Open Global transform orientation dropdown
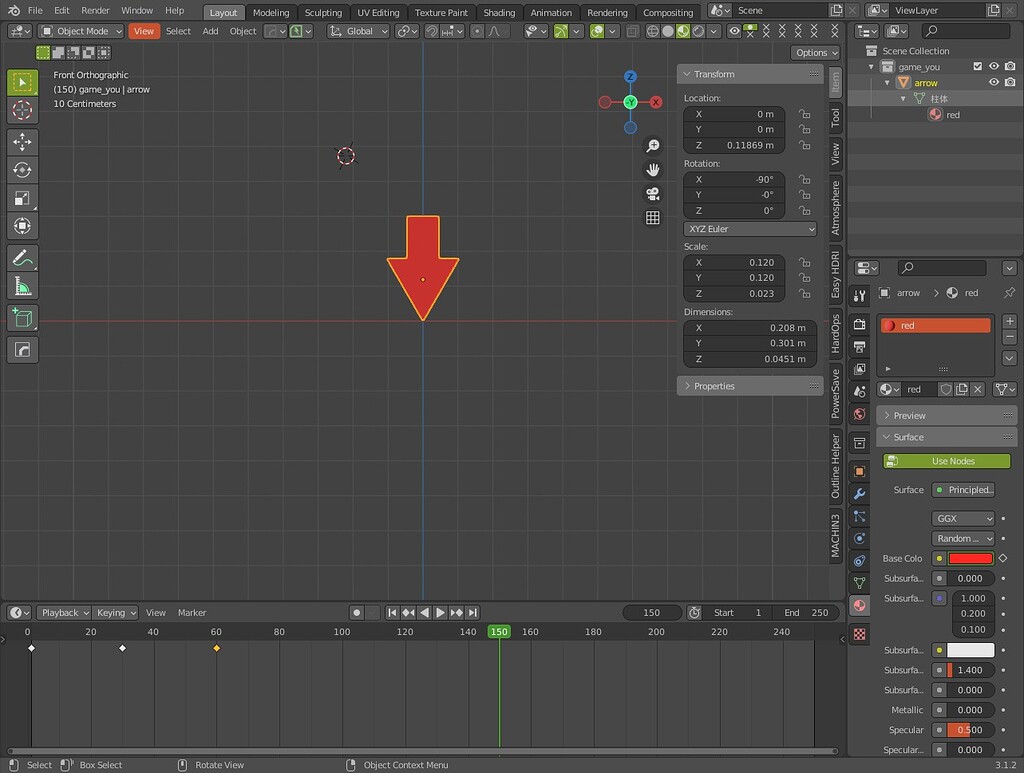1024x773 pixels. coord(358,31)
